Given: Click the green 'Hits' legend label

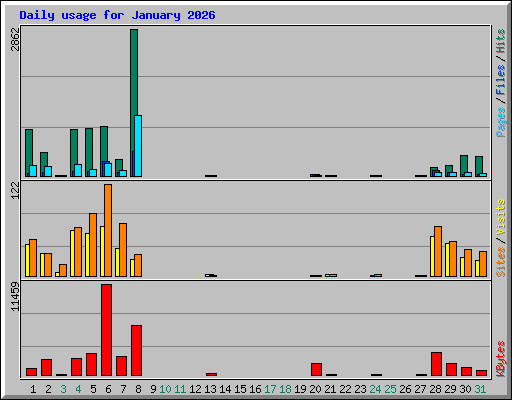Looking at the screenshot, I should (501, 41).
